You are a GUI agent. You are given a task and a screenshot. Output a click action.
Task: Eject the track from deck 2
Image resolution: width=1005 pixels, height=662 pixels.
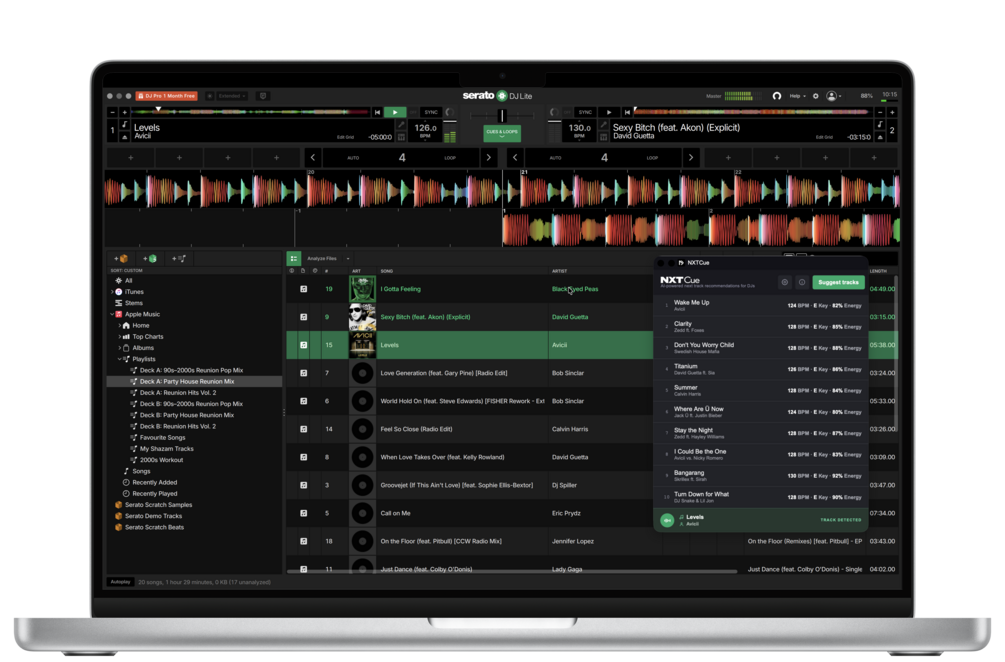(x=880, y=137)
